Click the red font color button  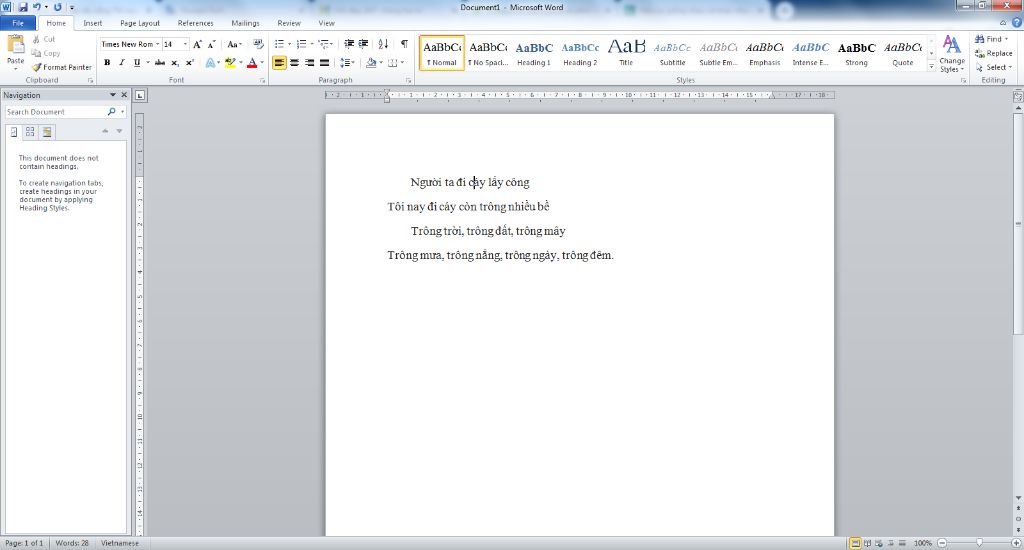pyautogui.click(x=252, y=63)
